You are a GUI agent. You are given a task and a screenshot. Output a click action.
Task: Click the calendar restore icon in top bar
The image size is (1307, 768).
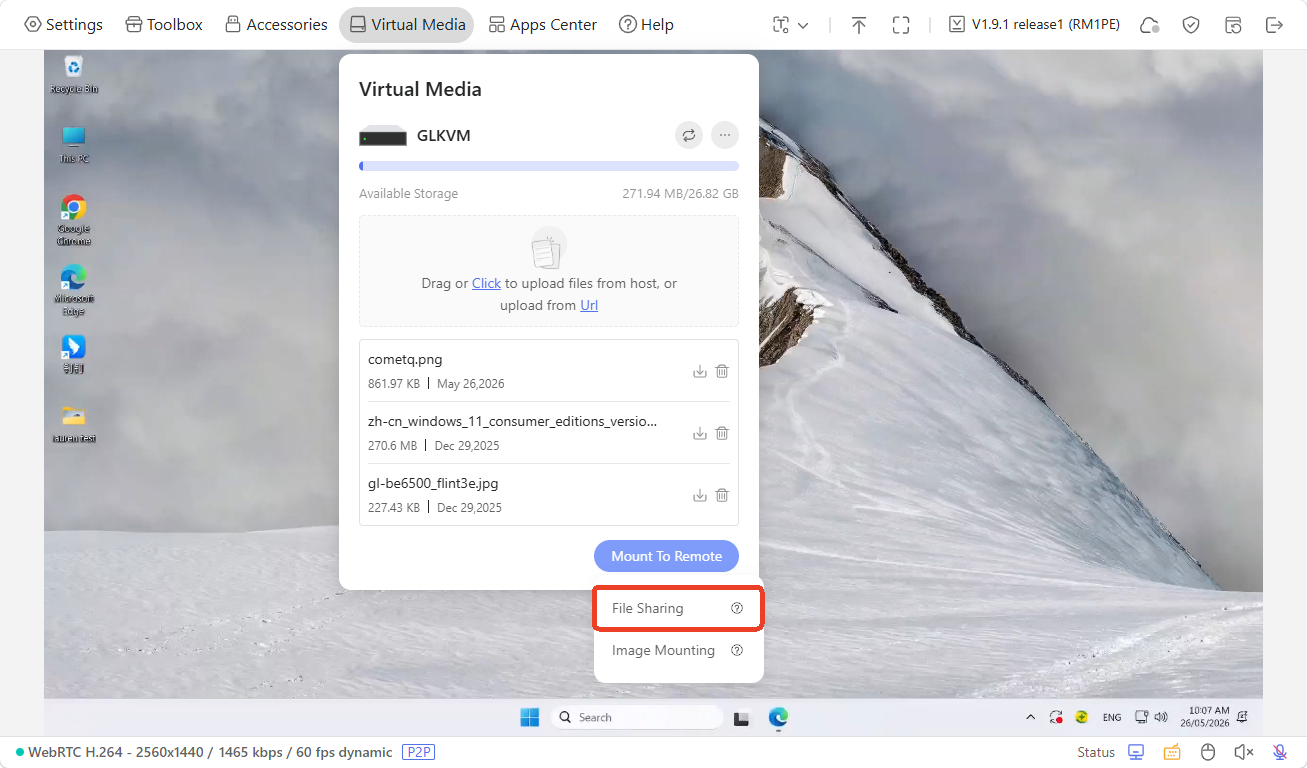[1233, 25]
